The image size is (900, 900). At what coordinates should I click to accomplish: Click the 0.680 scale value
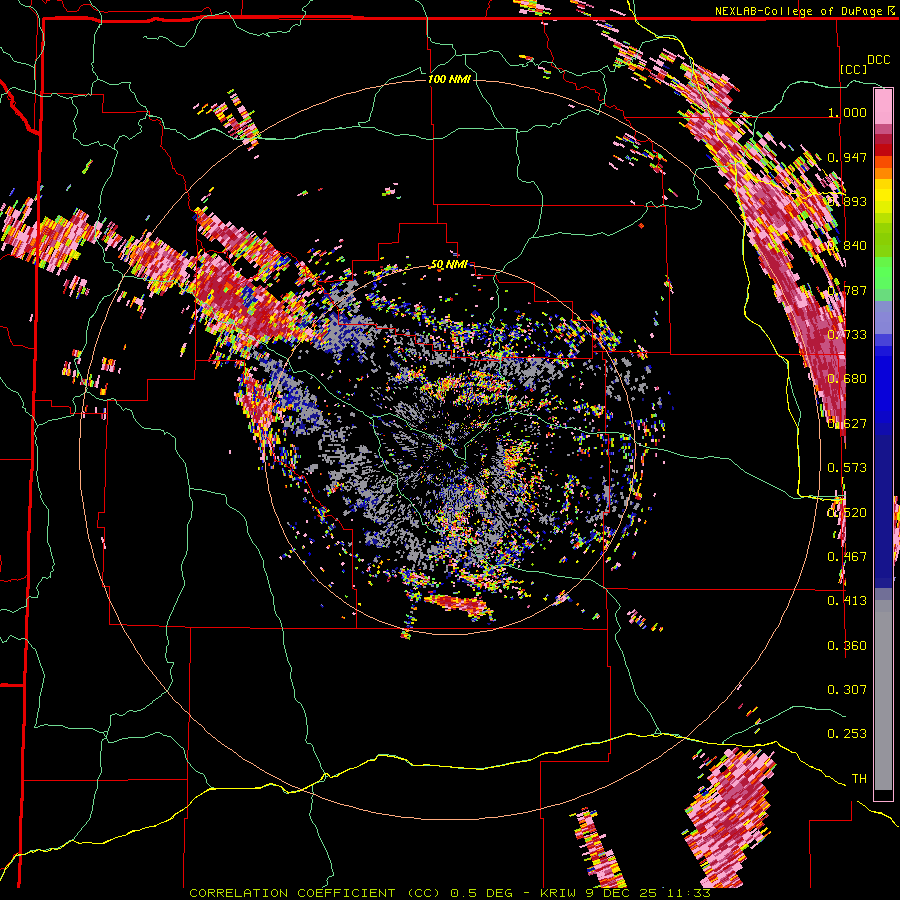847,379
